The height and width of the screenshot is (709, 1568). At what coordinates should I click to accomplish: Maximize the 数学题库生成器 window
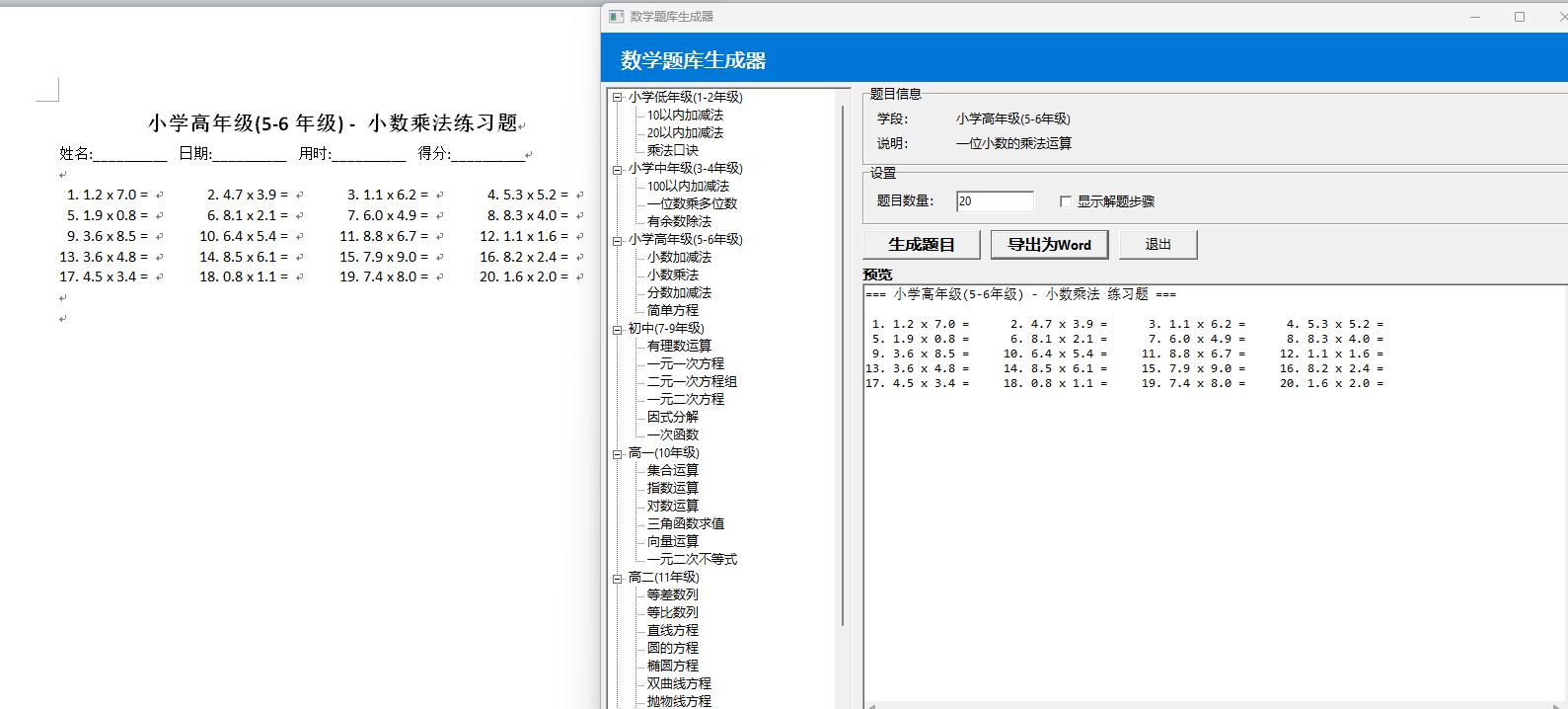pos(1520,17)
